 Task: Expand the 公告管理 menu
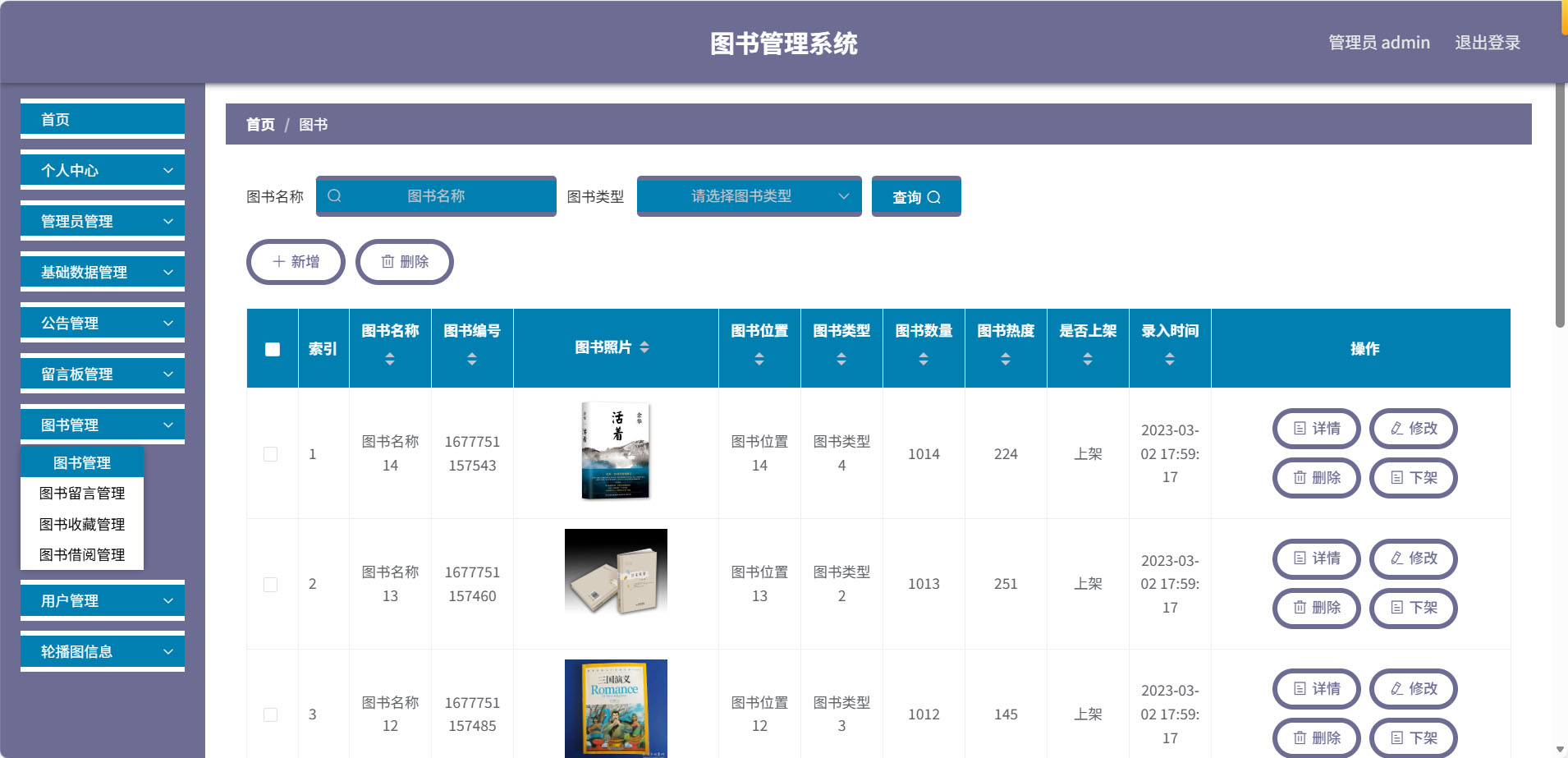pos(103,323)
